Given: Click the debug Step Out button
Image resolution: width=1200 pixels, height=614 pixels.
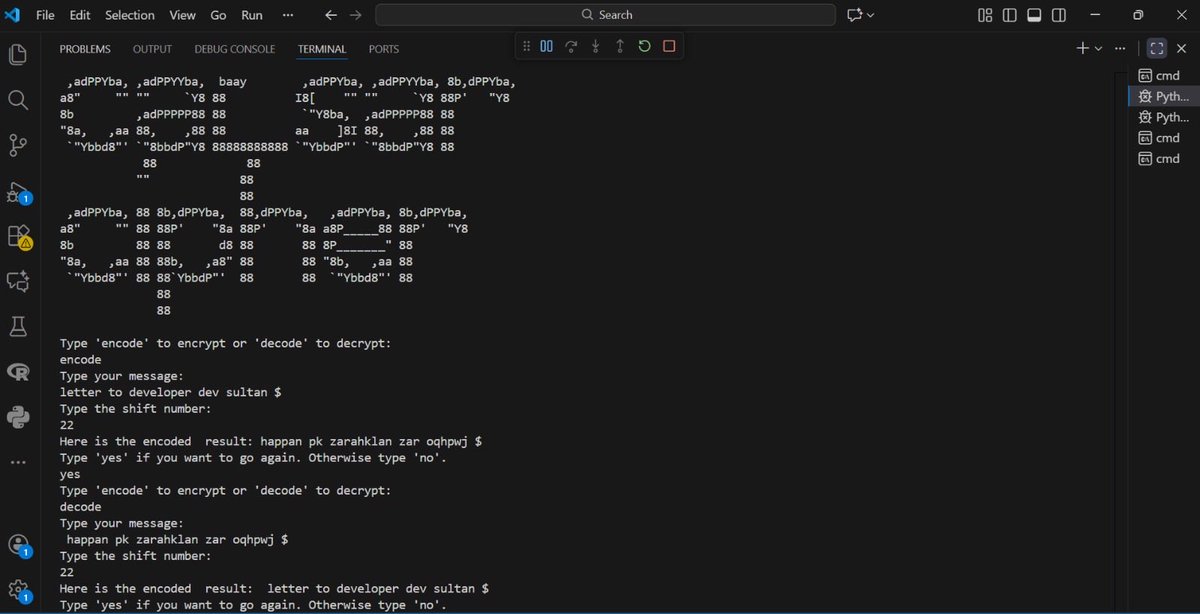Looking at the screenshot, I should [x=620, y=46].
